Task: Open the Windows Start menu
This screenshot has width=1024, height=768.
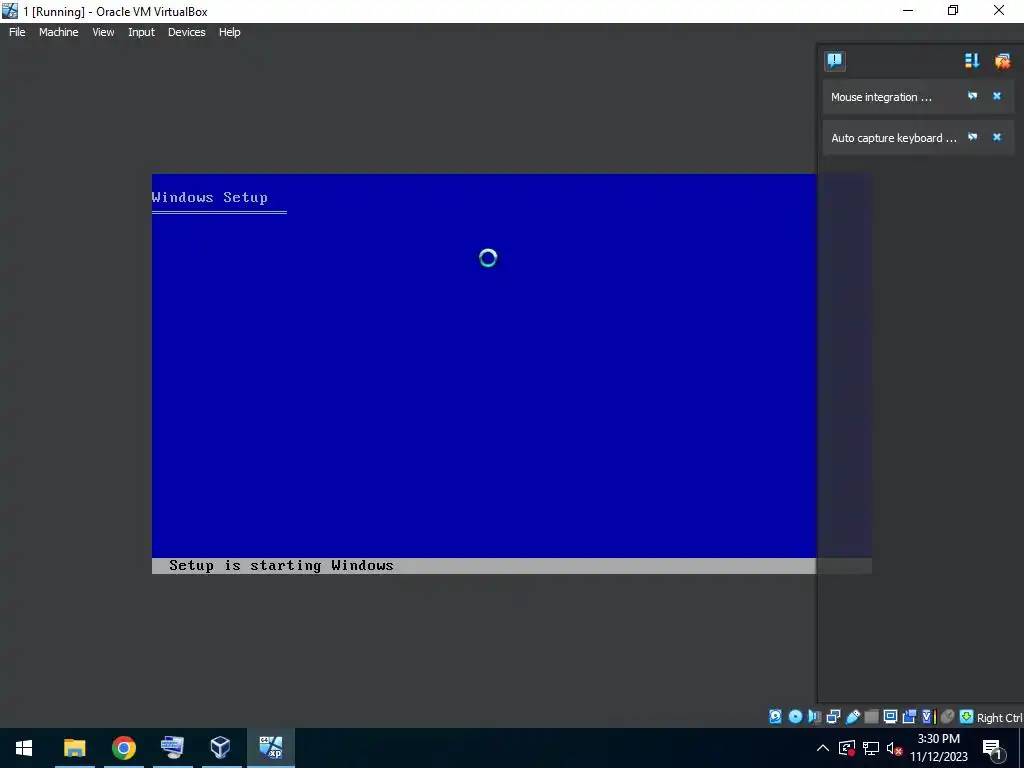Action: (24, 748)
